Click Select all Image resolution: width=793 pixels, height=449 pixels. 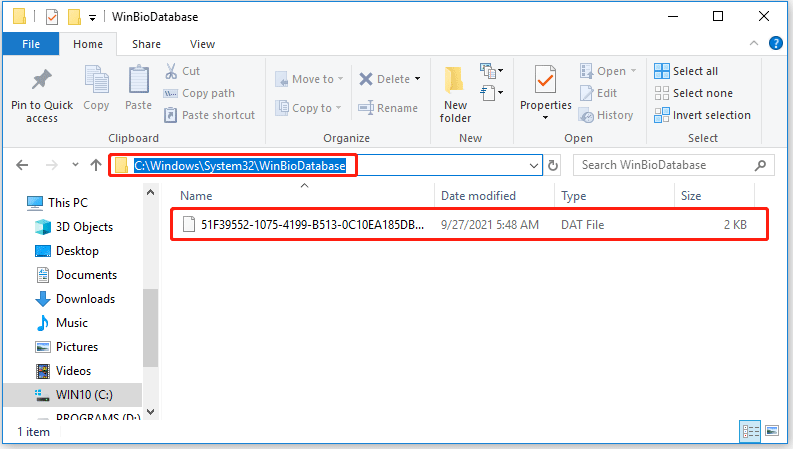(686, 71)
